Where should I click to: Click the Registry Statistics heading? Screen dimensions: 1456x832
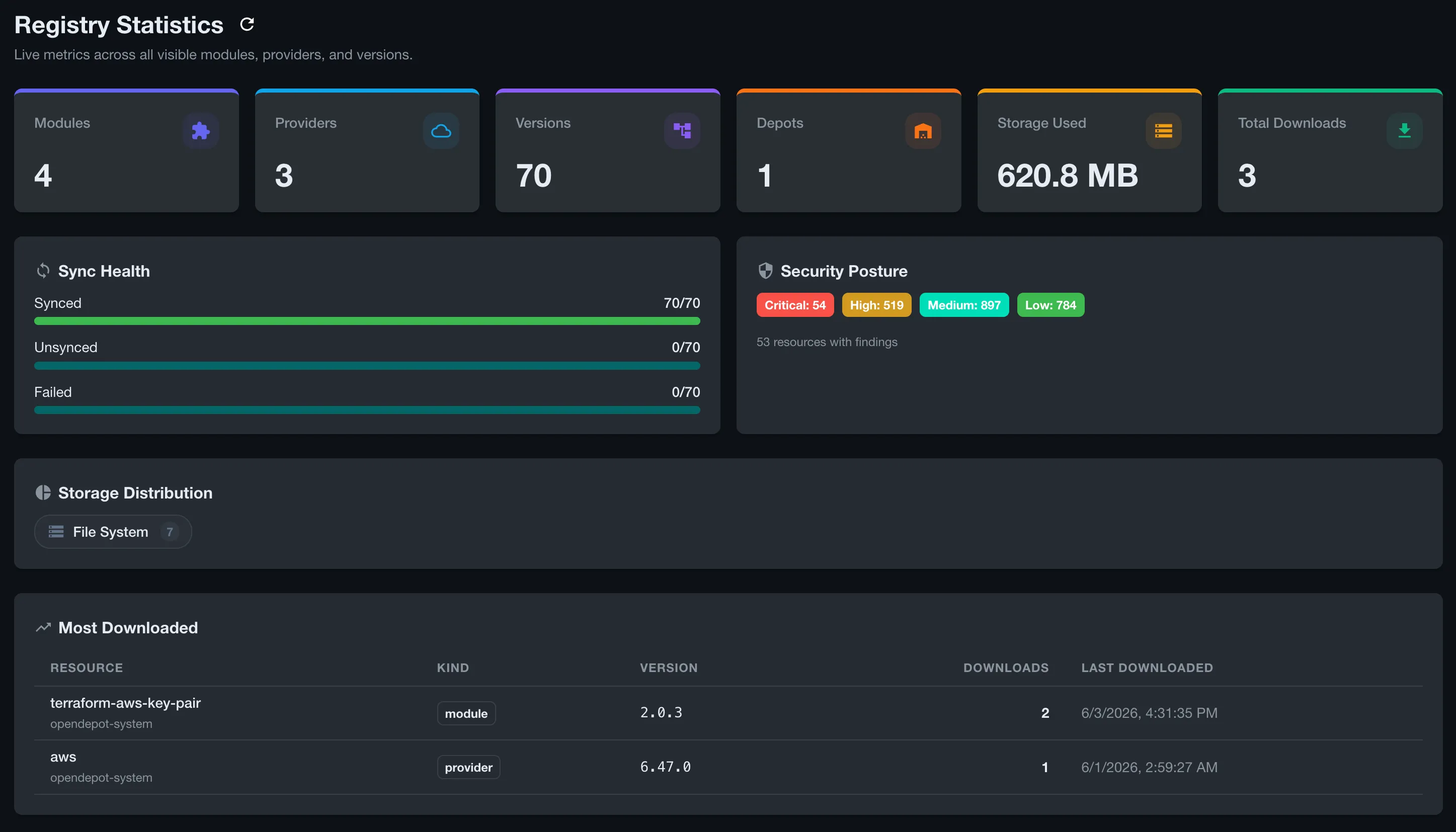(119, 25)
